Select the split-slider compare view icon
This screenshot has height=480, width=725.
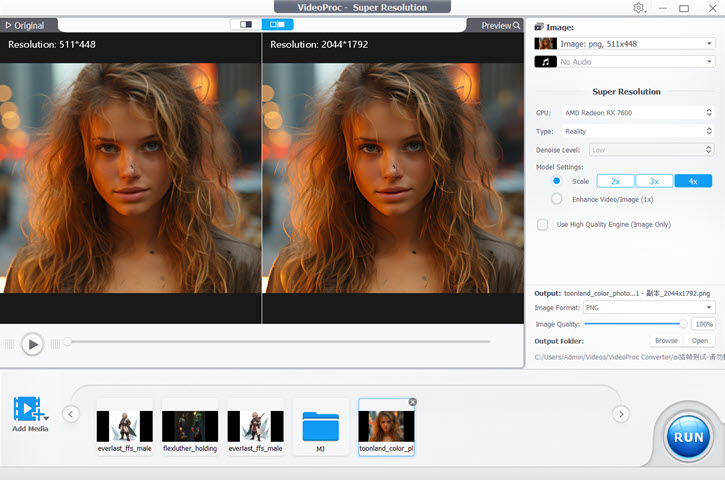click(x=245, y=24)
